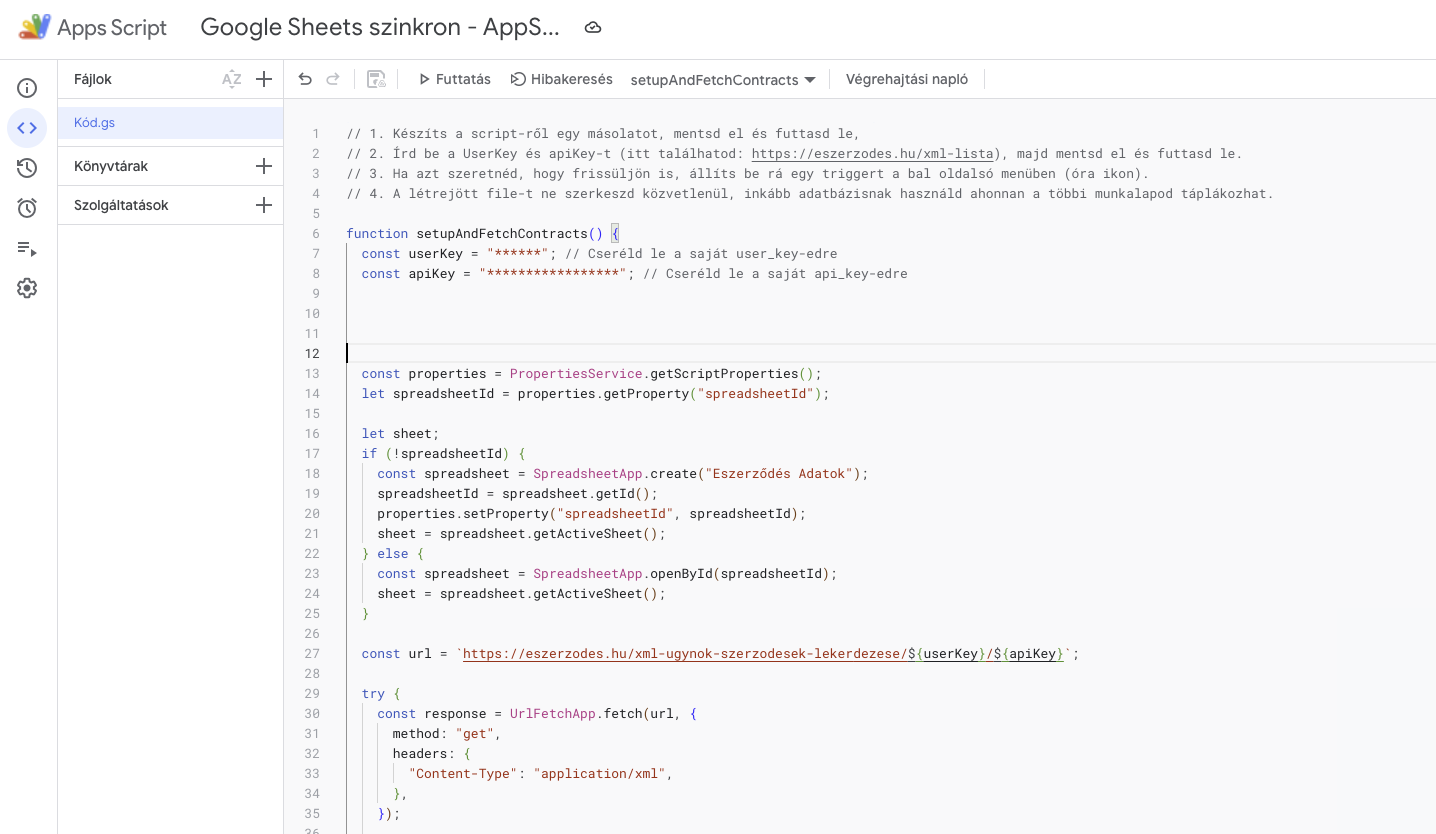Save the project with the save icon
The height and width of the screenshot is (834, 1436).
[x=375, y=78]
